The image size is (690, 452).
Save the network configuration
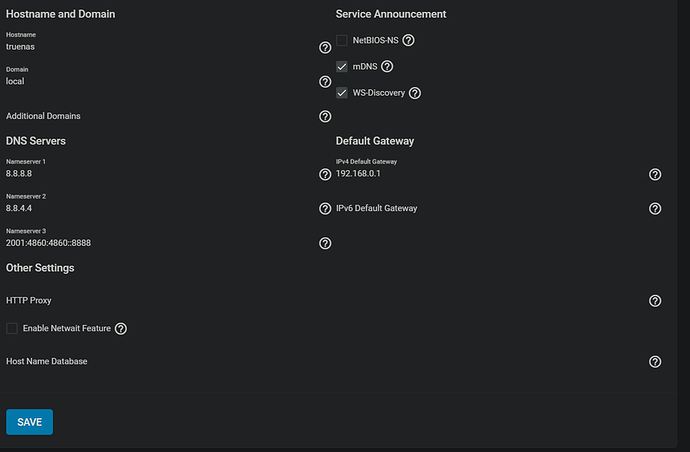29,422
